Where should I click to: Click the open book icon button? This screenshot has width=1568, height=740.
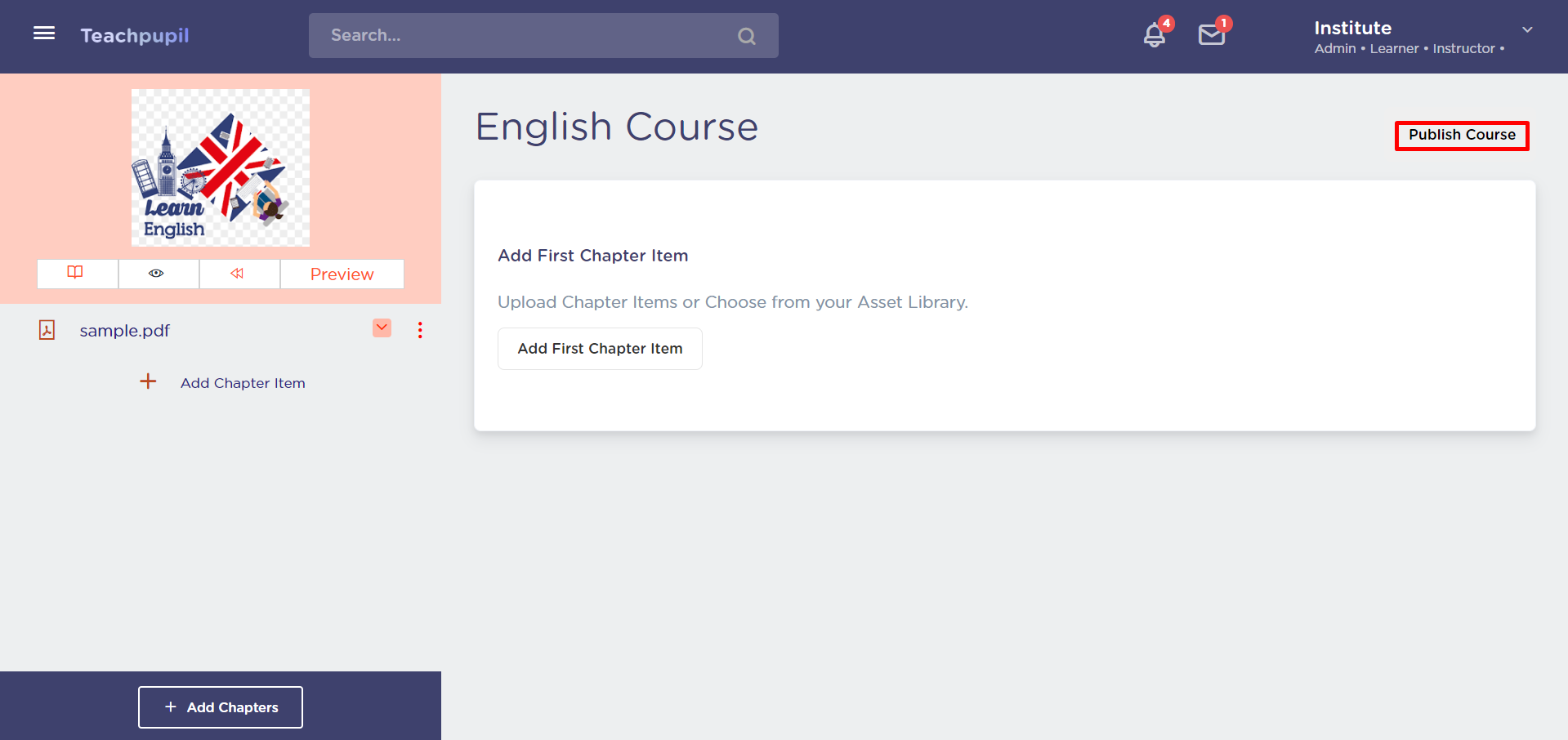pyautogui.click(x=76, y=274)
